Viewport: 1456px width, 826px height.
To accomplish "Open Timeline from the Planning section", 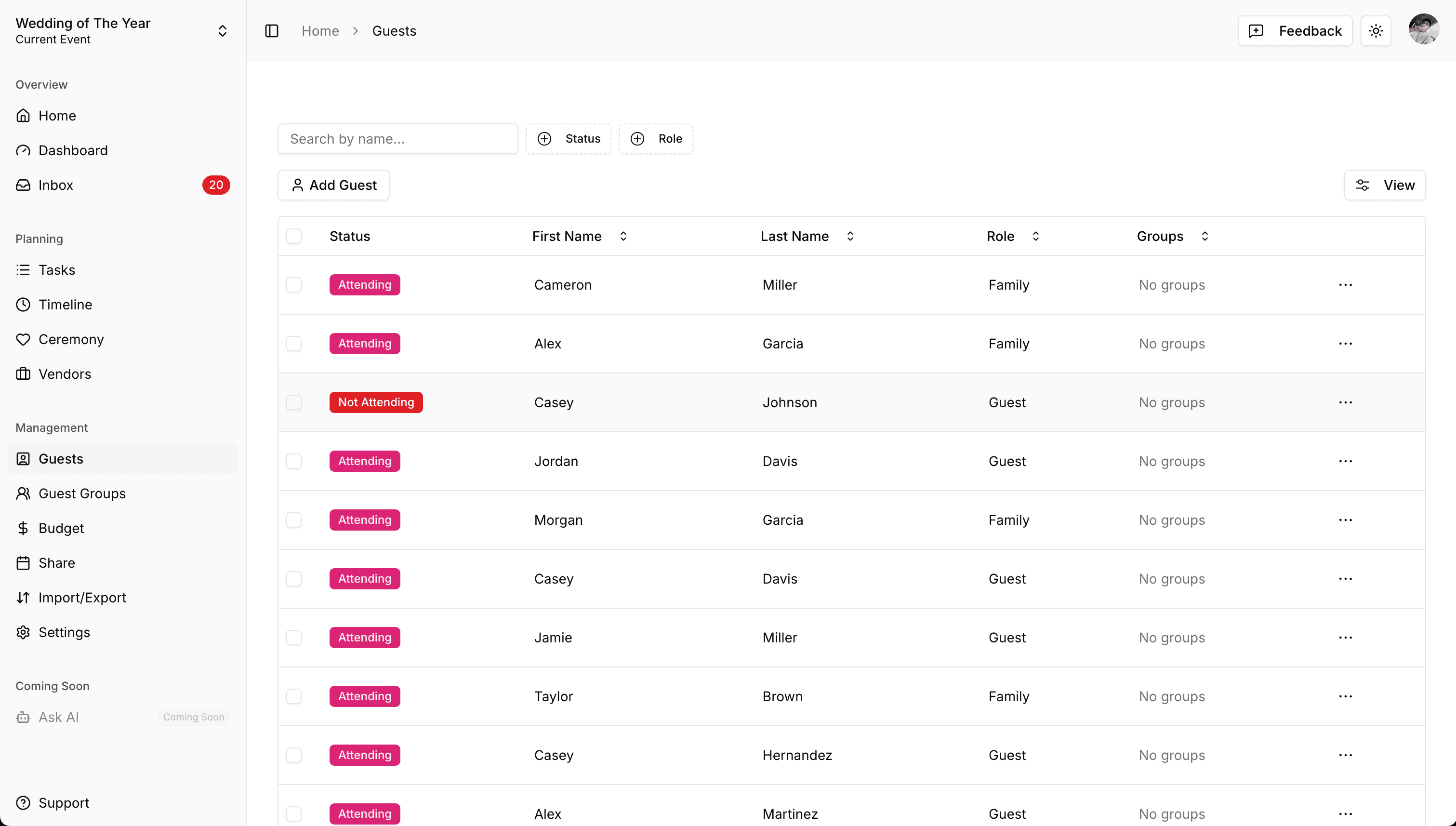I will pos(65,304).
